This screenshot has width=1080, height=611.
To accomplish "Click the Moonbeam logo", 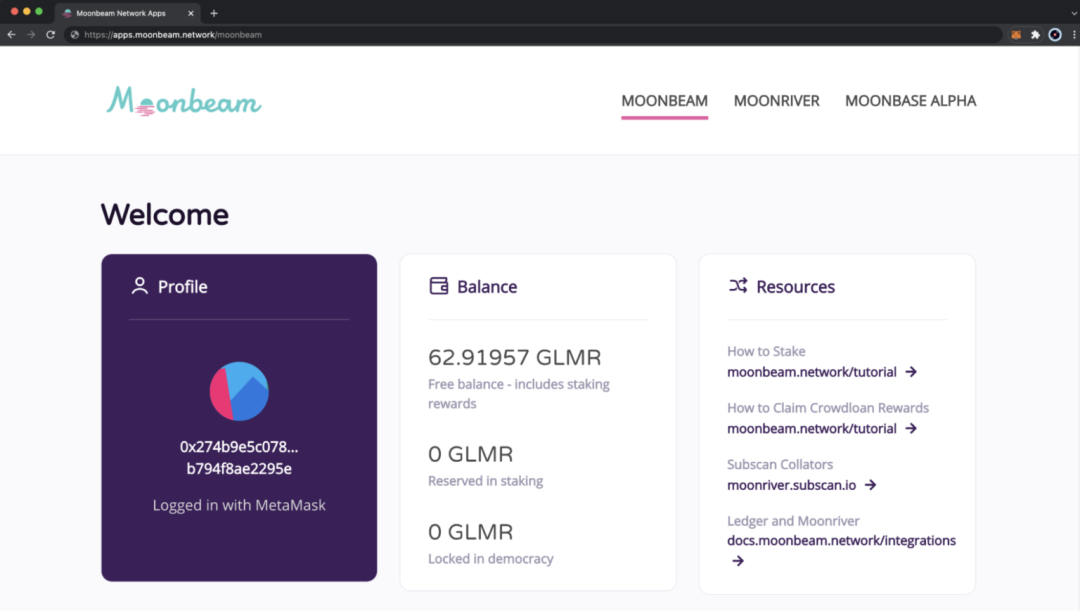I will [184, 101].
